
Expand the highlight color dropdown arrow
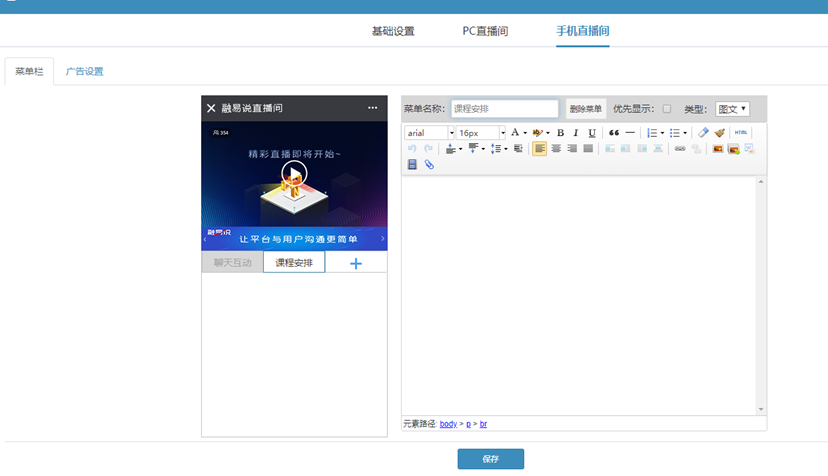(x=548, y=133)
